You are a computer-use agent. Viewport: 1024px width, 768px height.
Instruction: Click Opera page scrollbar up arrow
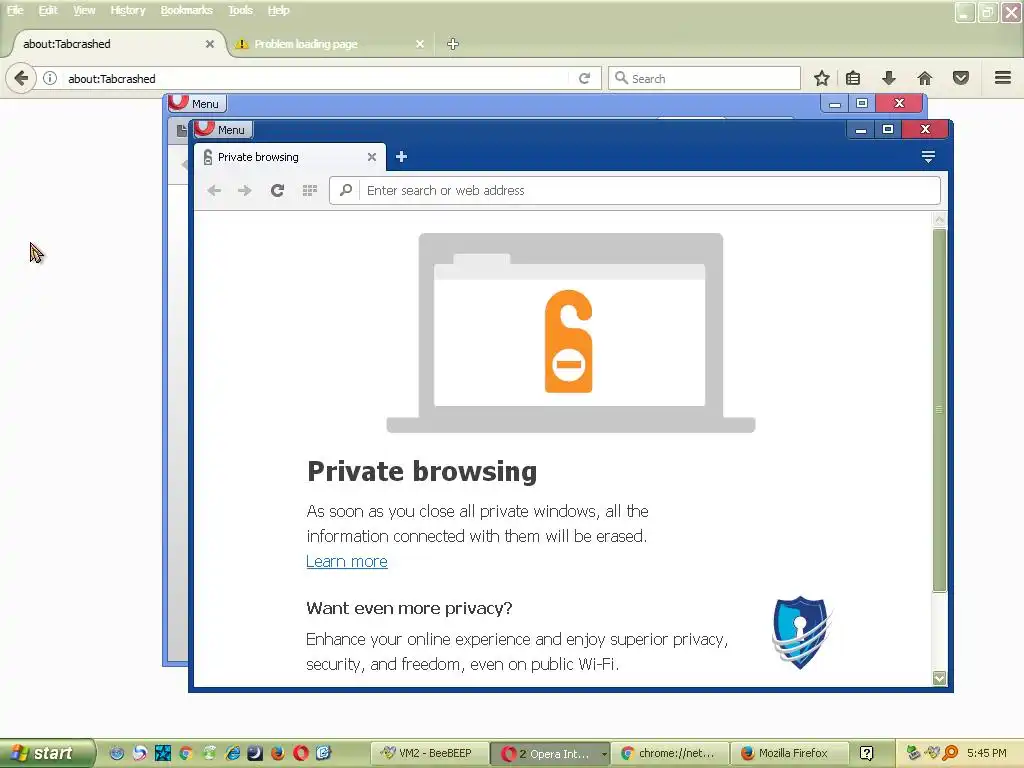tap(939, 219)
